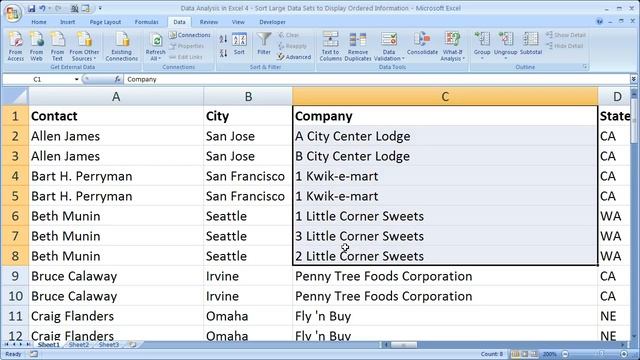Screen dimensions: 640x360
Task: Import data From Web
Action: click(36, 47)
